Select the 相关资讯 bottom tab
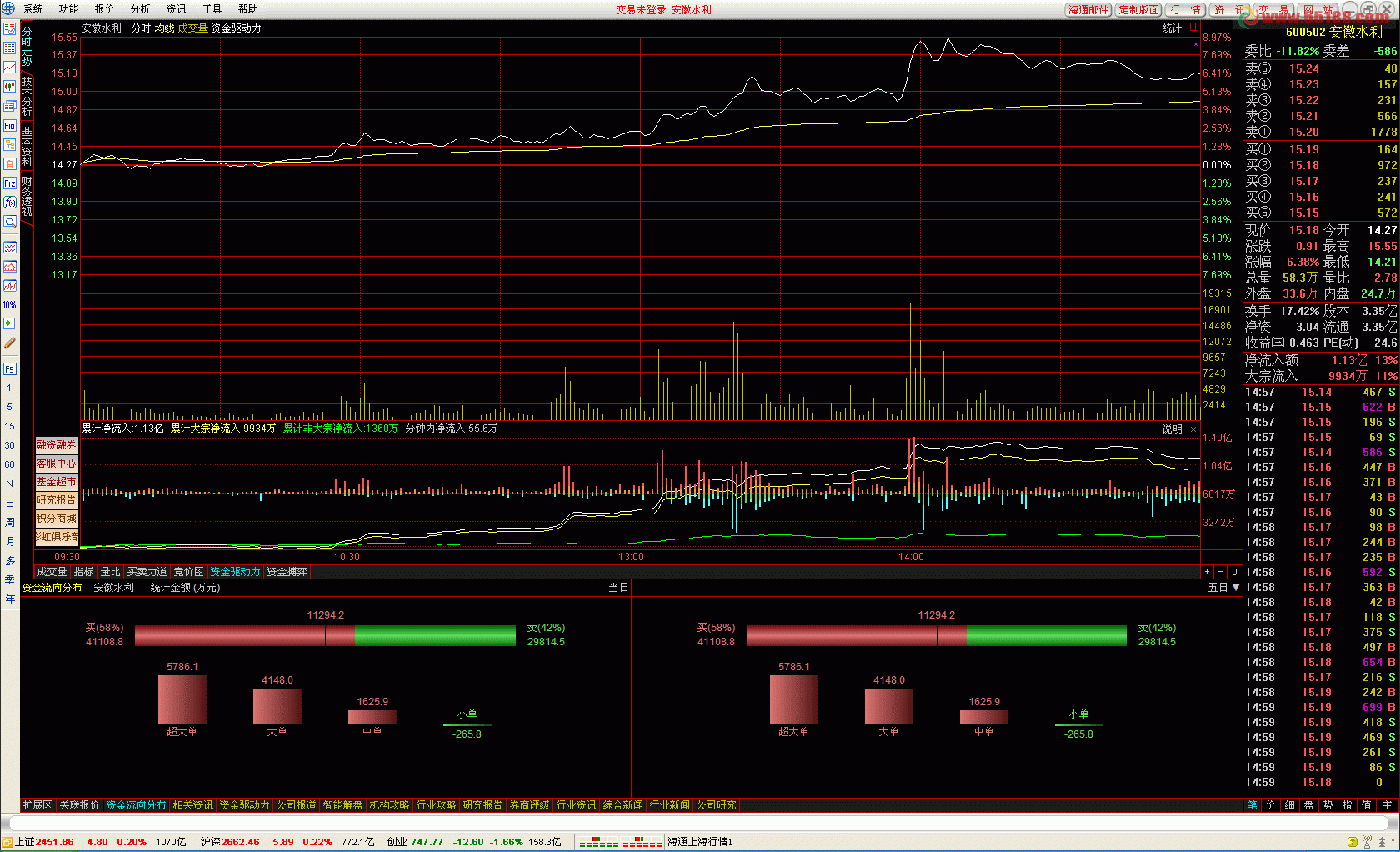1400x852 pixels. 192,805
